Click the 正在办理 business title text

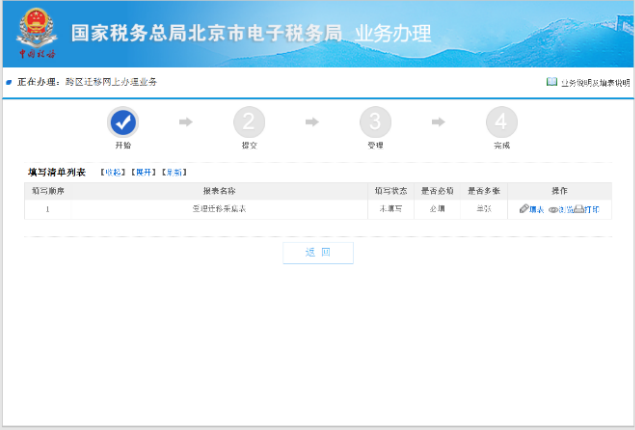point(87,82)
